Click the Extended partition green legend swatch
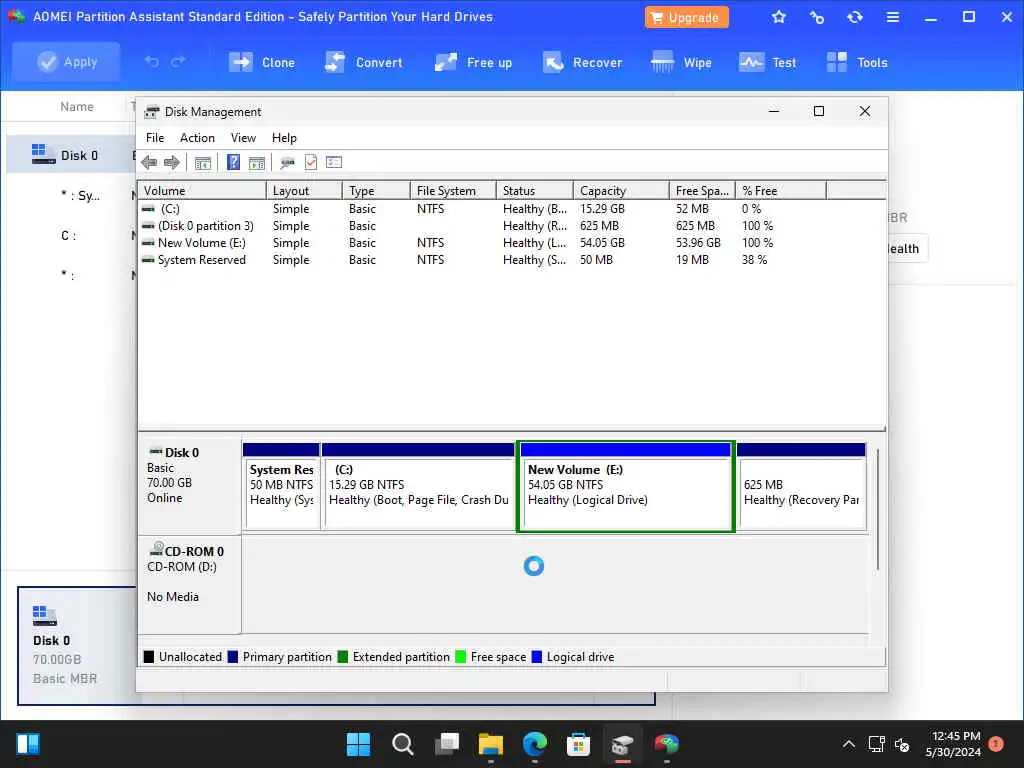The width and height of the screenshot is (1024, 768). [x=342, y=657]
